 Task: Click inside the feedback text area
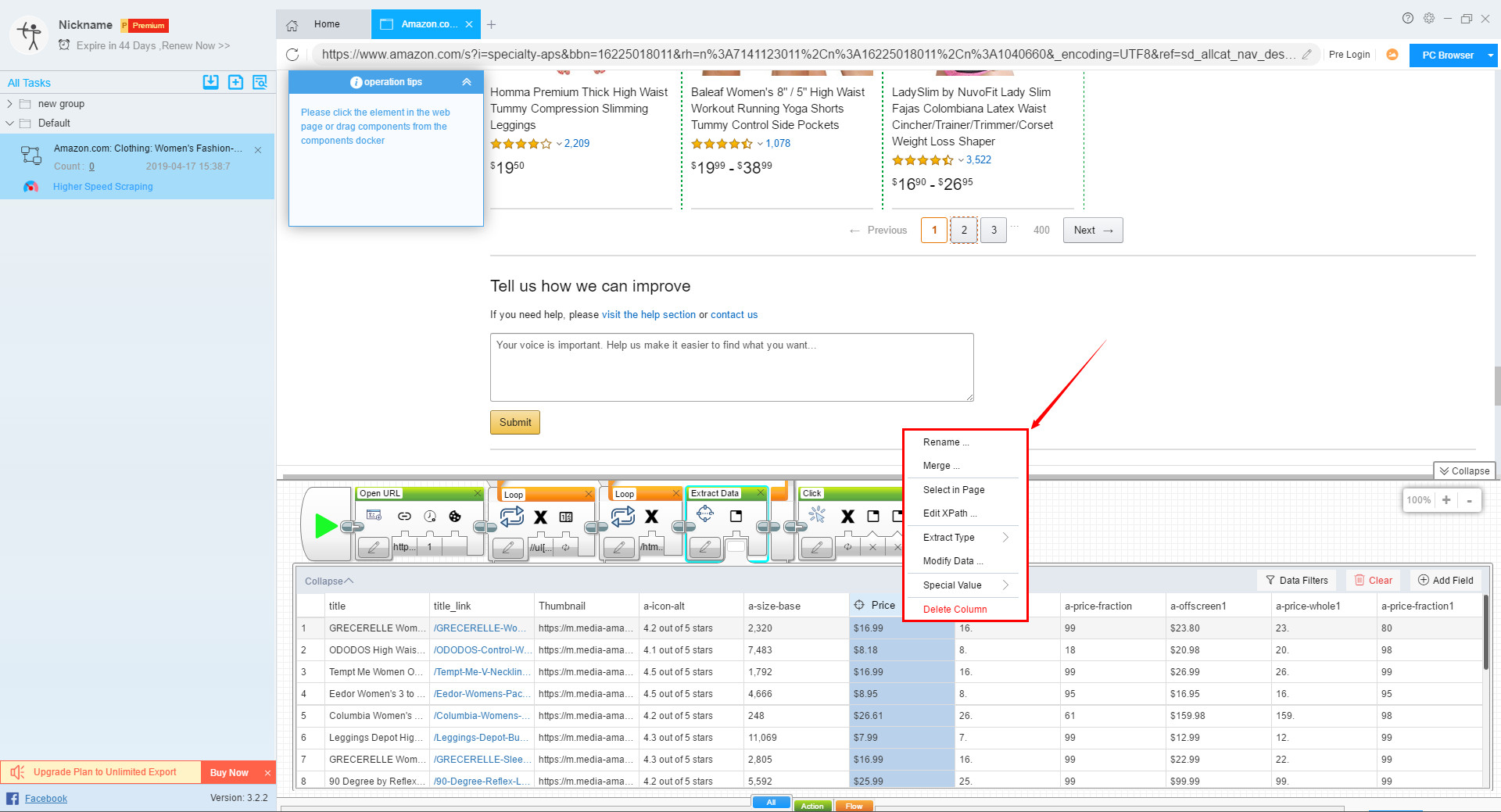[x=732, y=367]
